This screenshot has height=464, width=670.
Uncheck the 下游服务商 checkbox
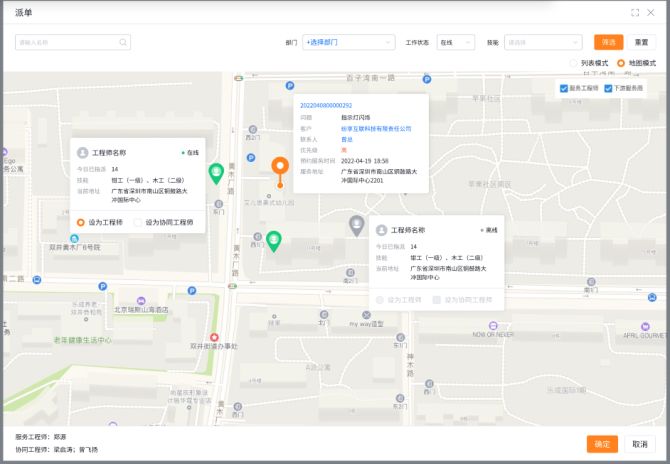point(607,88)
